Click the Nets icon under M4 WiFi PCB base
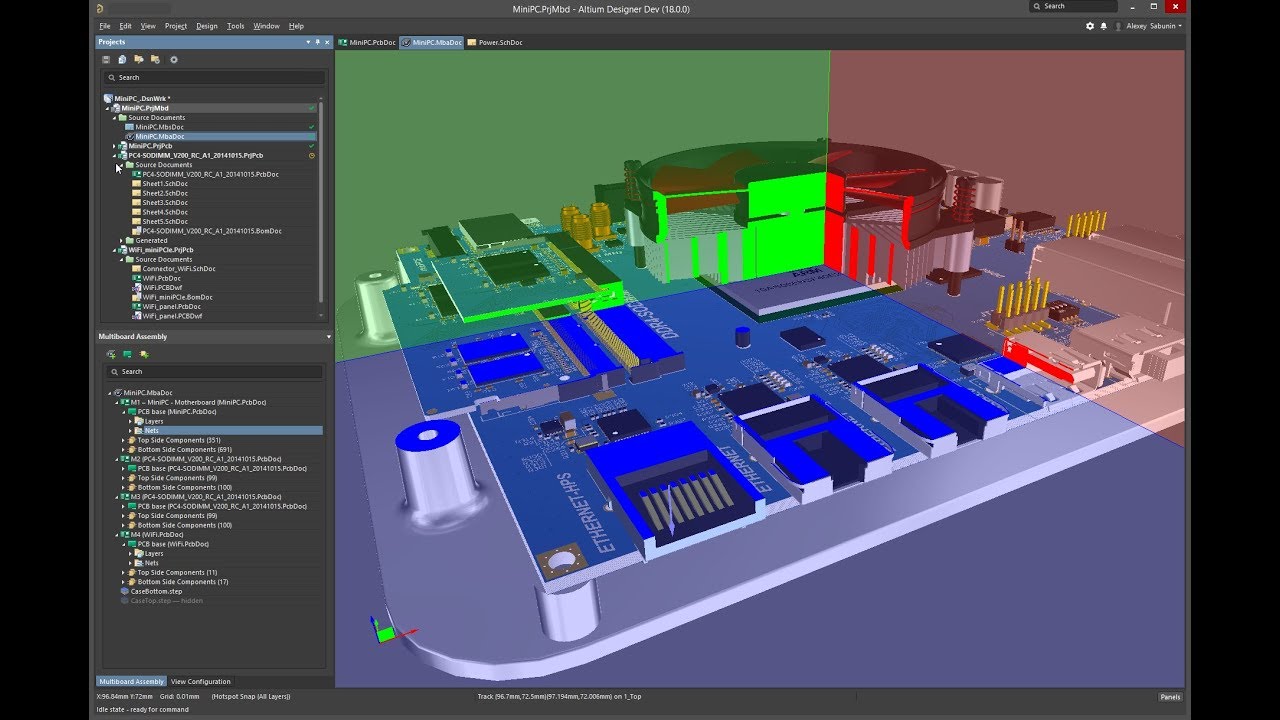 coord(139,563)
